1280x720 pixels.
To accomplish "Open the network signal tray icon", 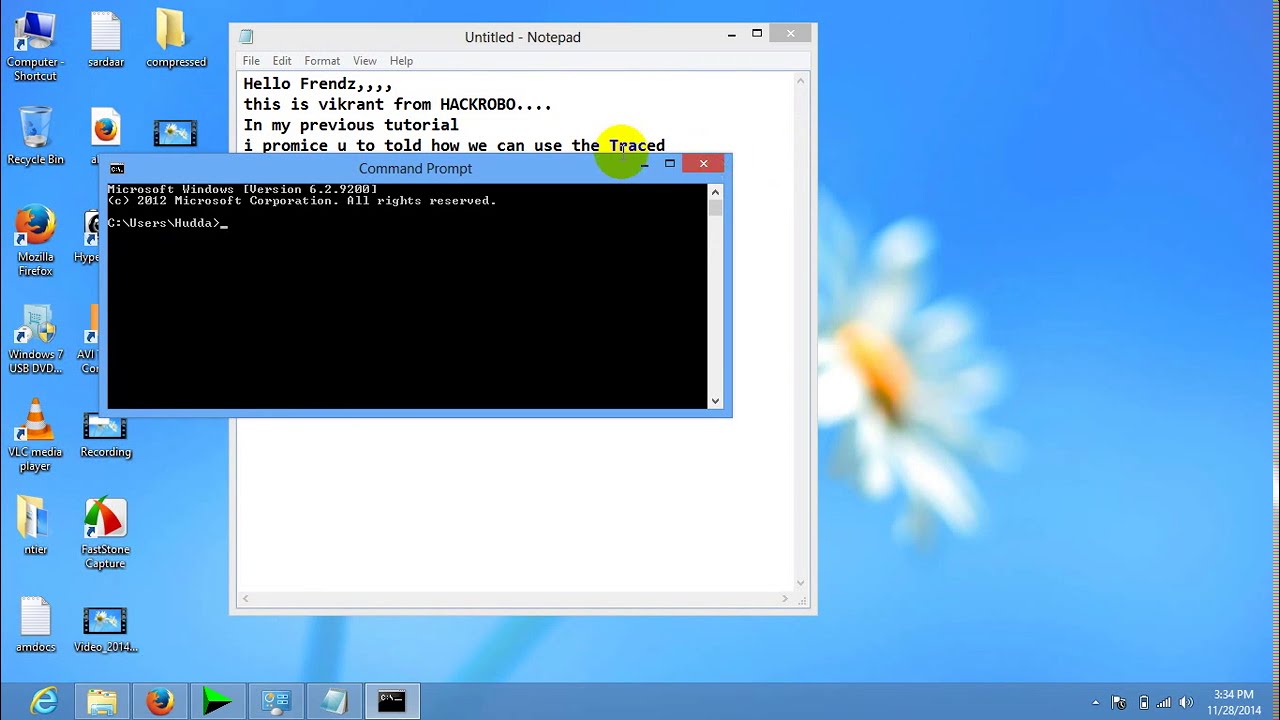I will 1164,702.
